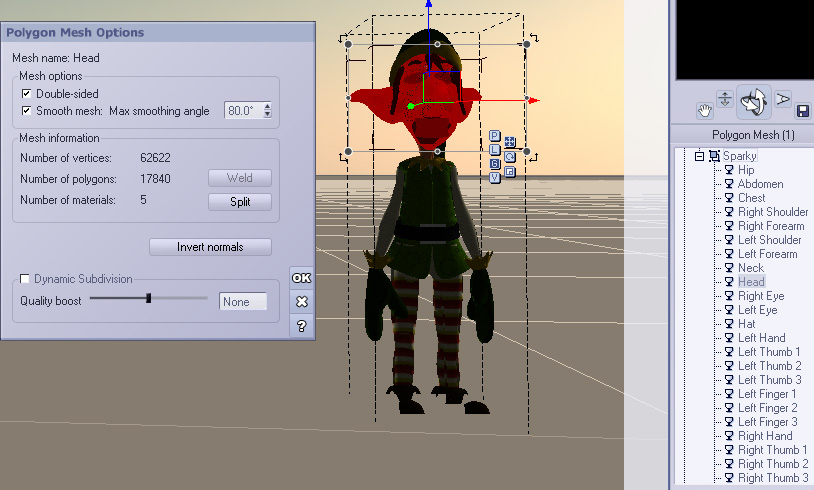Select Right Thumb 3 in the tree
Screen dimensions: 814x490
(773, 478)
